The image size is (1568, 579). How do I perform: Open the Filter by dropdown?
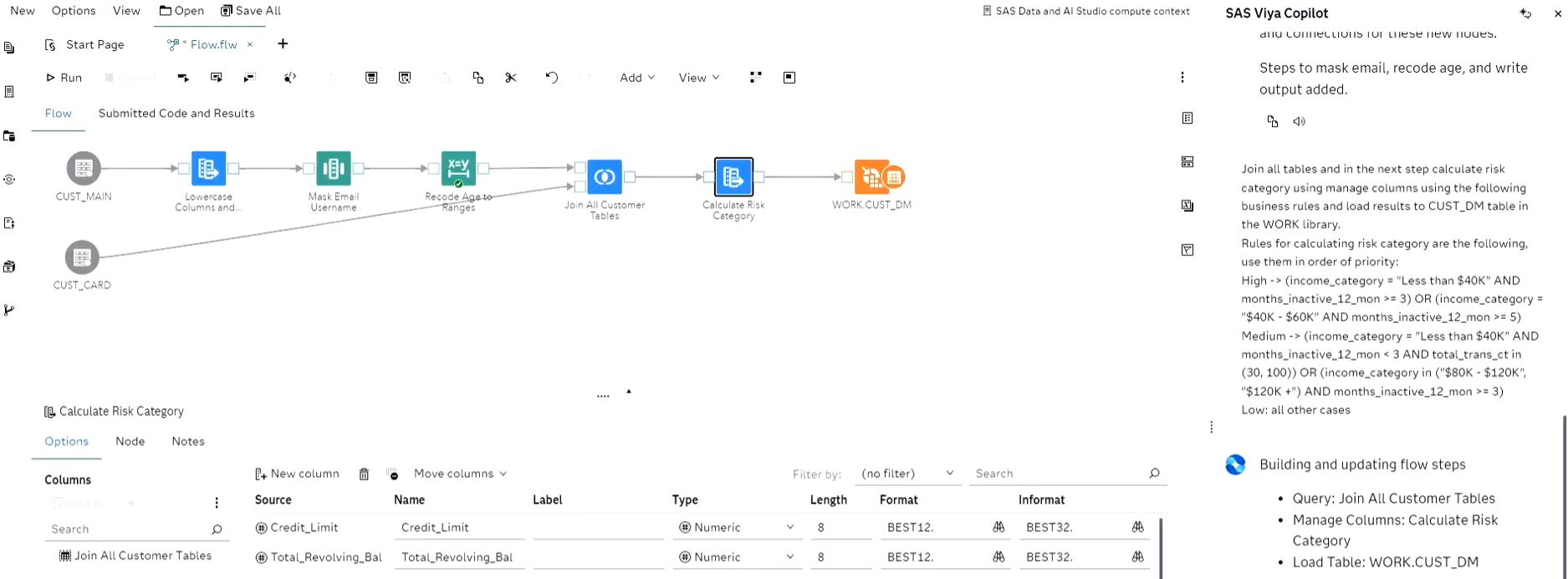(907, 474)
